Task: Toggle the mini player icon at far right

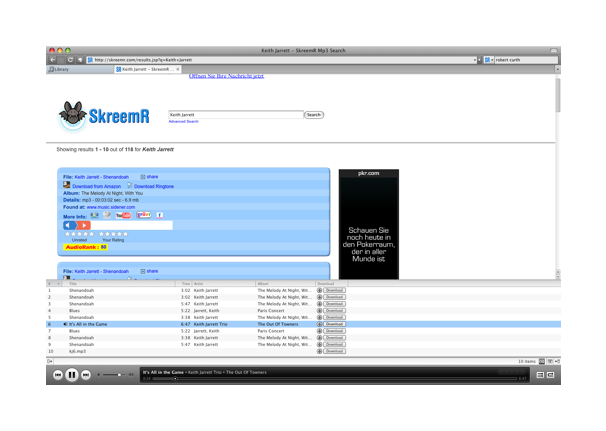Action: point(551,375)
